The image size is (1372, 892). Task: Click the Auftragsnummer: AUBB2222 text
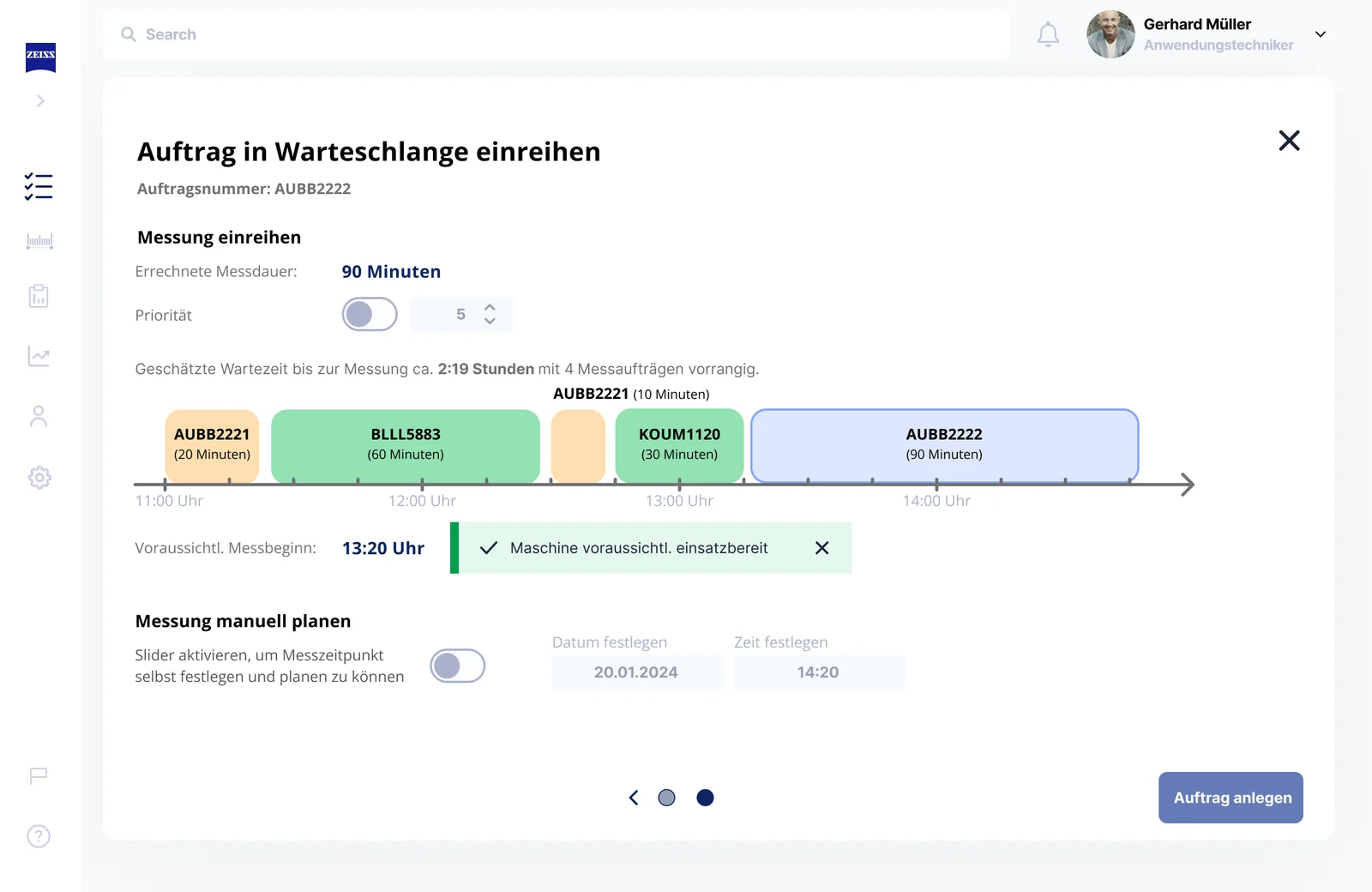tap(244, 189)
